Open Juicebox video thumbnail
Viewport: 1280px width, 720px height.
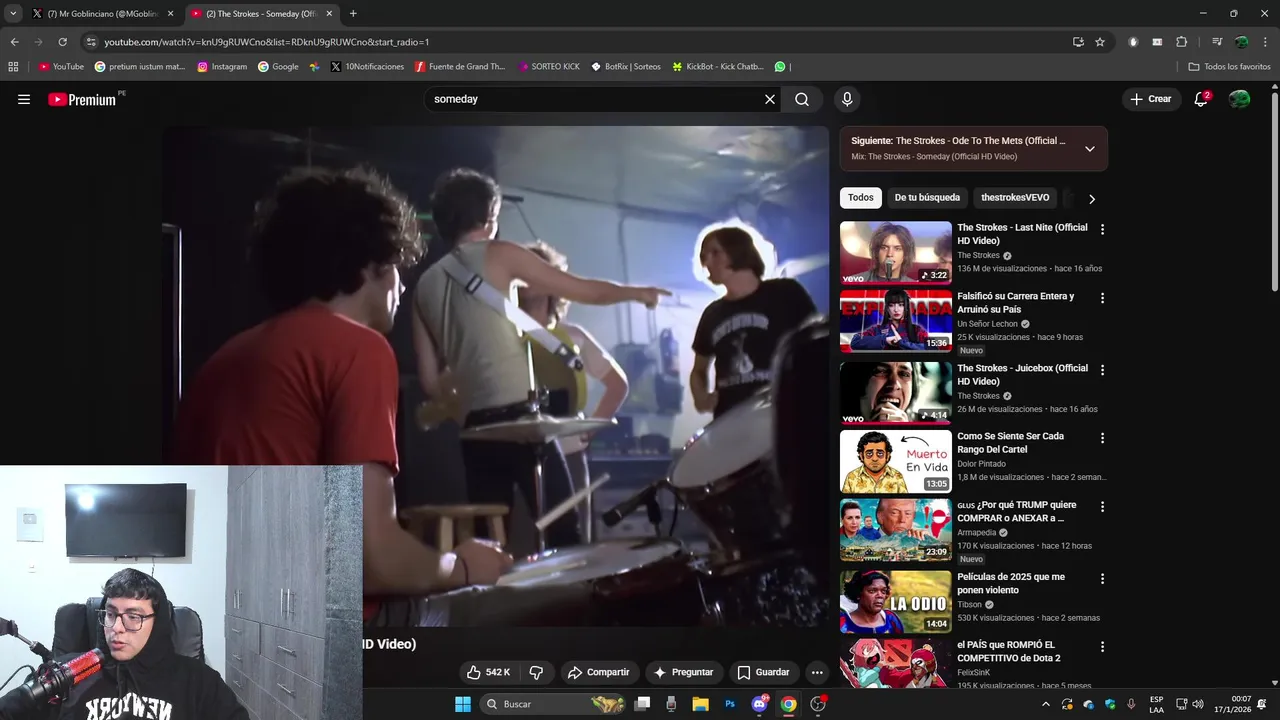pyautogui.click(x=896, y=393)
